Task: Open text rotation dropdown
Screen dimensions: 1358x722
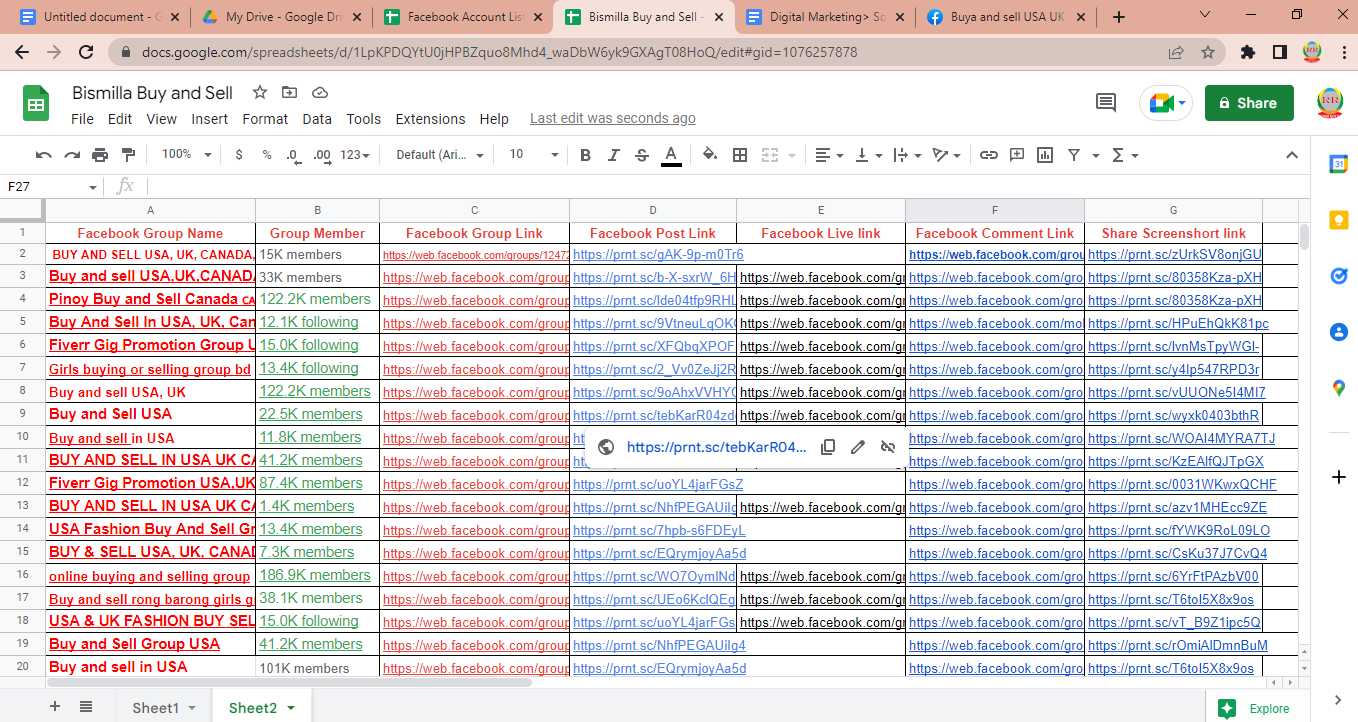Action: pos(946,155)
